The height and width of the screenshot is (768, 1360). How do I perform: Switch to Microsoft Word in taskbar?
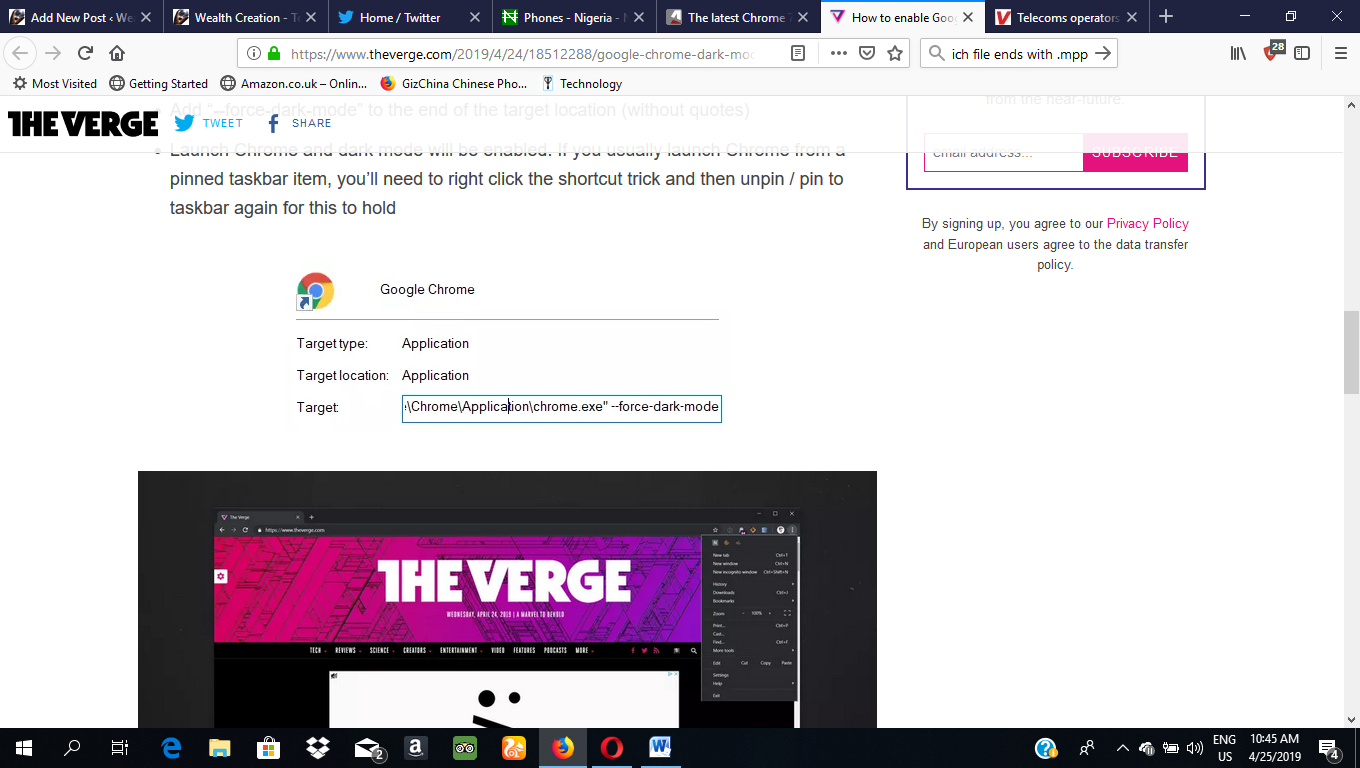(660, 748)
